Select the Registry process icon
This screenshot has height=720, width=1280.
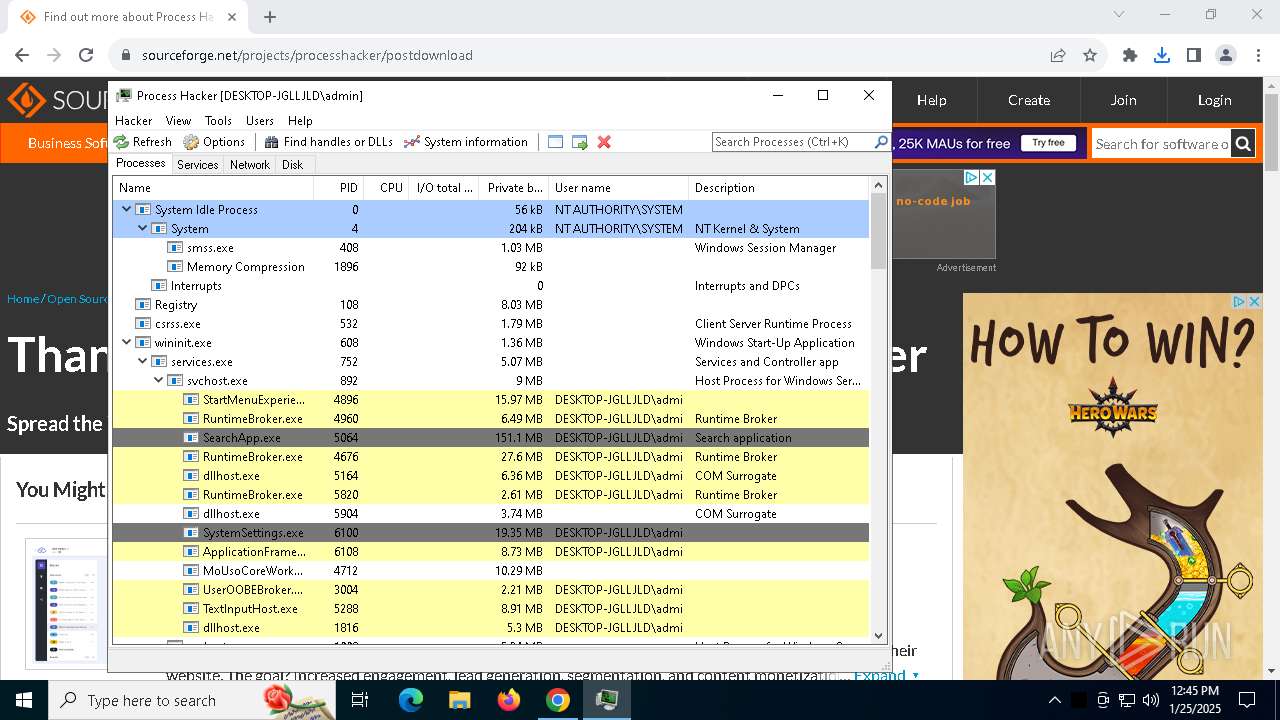(143, 305)
